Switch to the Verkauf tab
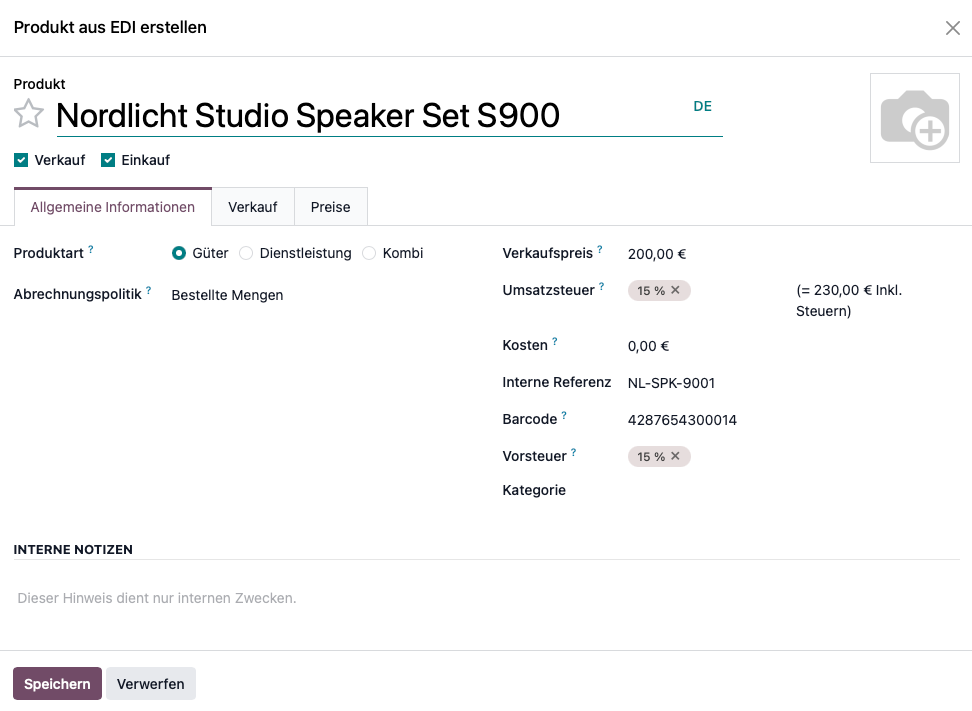This screenshot has height=711, width=972. 253,206
